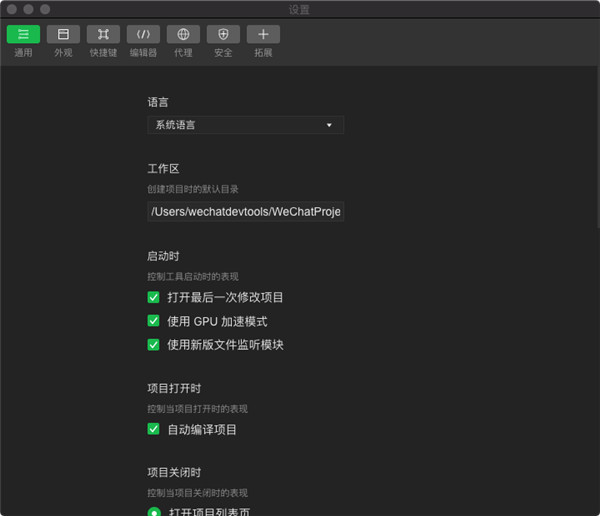Select the 打开项目列表页 radio button
This screenshot has width=600, height=516.
(x=154, y=512)
